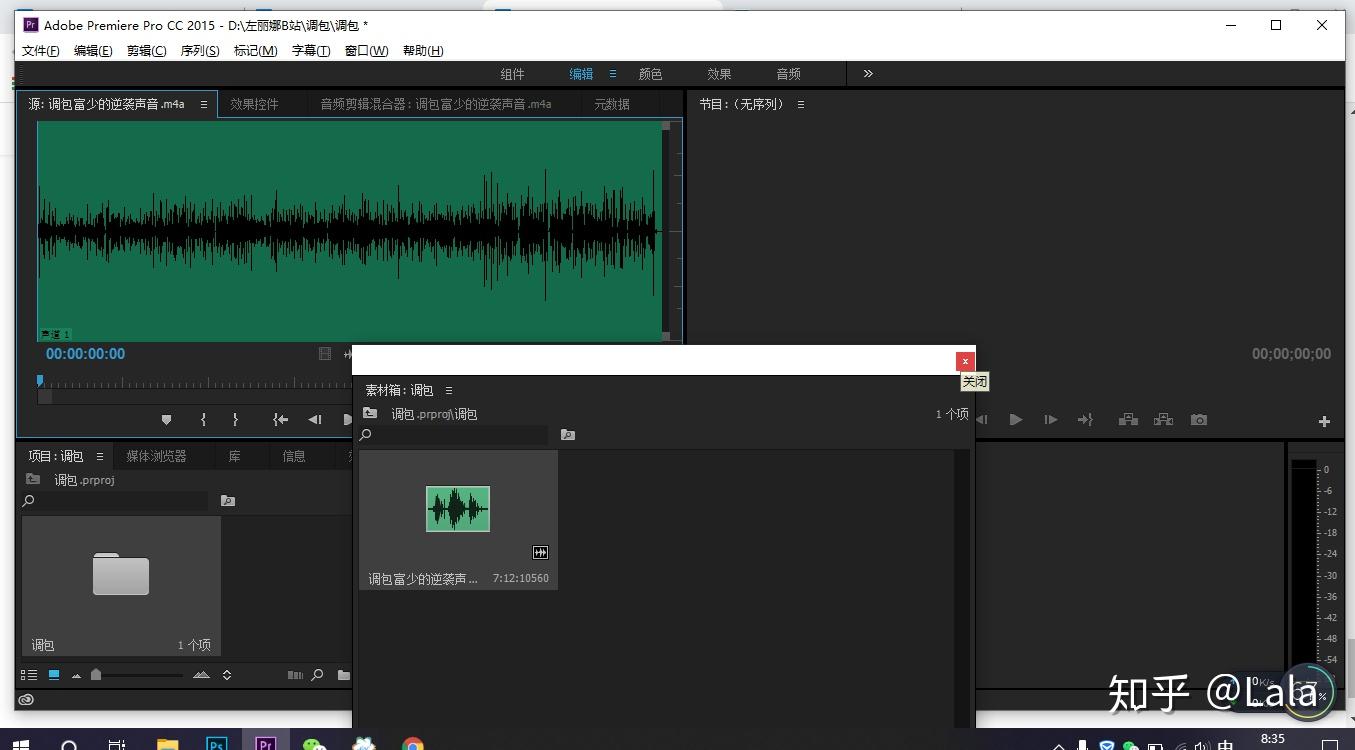
Task: Click find-bin icon beside bin window search
Action: (x=568, y=435)
